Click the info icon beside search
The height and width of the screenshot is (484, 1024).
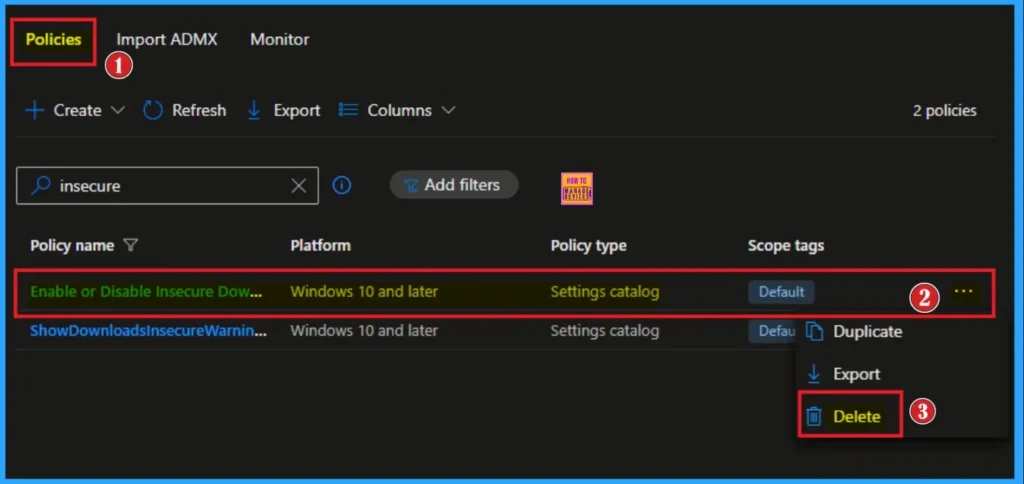click(342, 186)
